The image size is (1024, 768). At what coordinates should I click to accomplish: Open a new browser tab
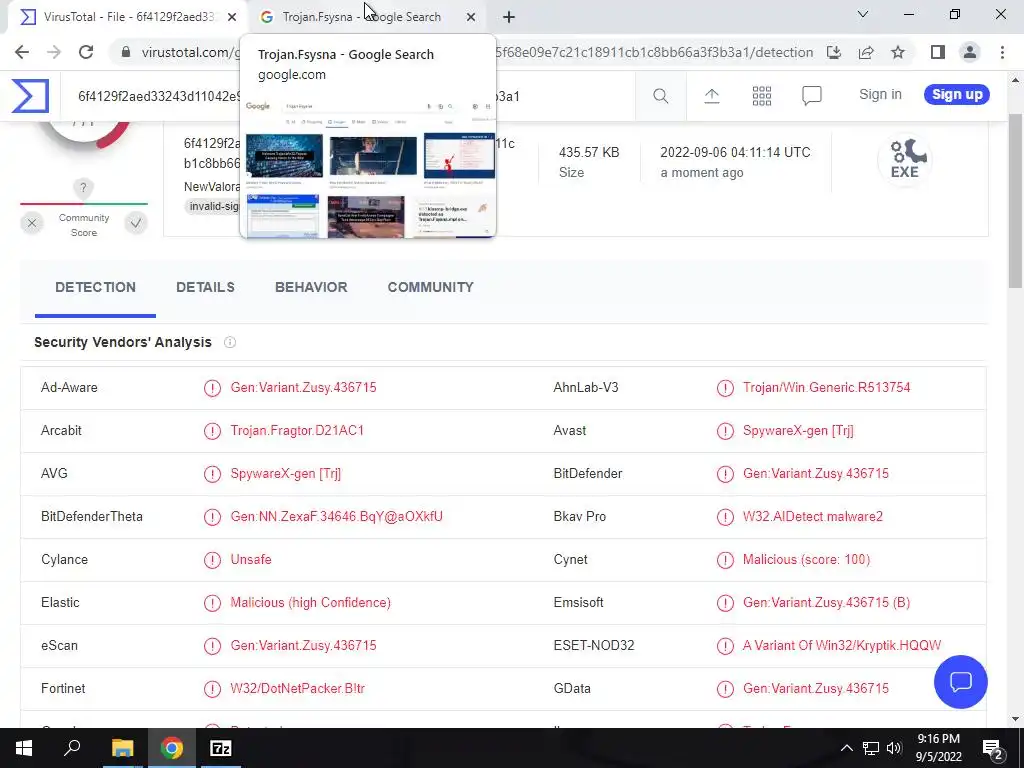coord(509,17)
